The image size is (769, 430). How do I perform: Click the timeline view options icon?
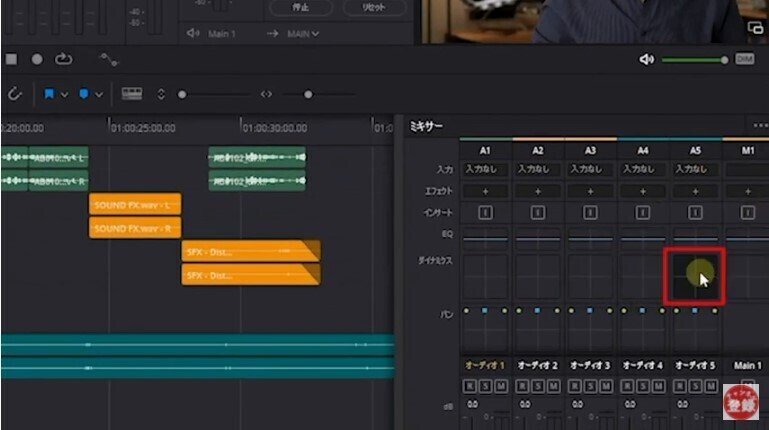[x=132, y=94]
